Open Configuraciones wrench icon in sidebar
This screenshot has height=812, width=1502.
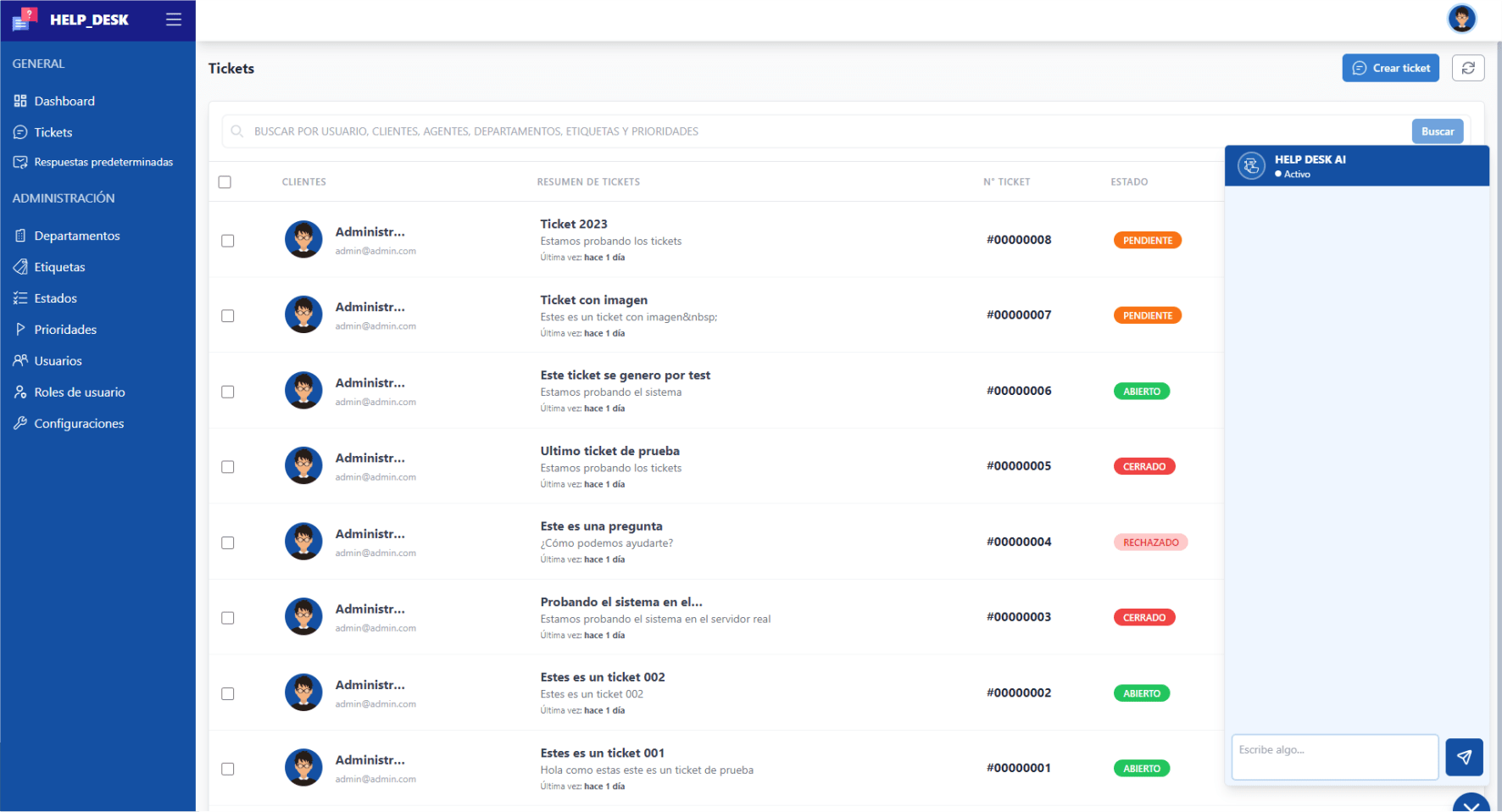tap(20, 423)
